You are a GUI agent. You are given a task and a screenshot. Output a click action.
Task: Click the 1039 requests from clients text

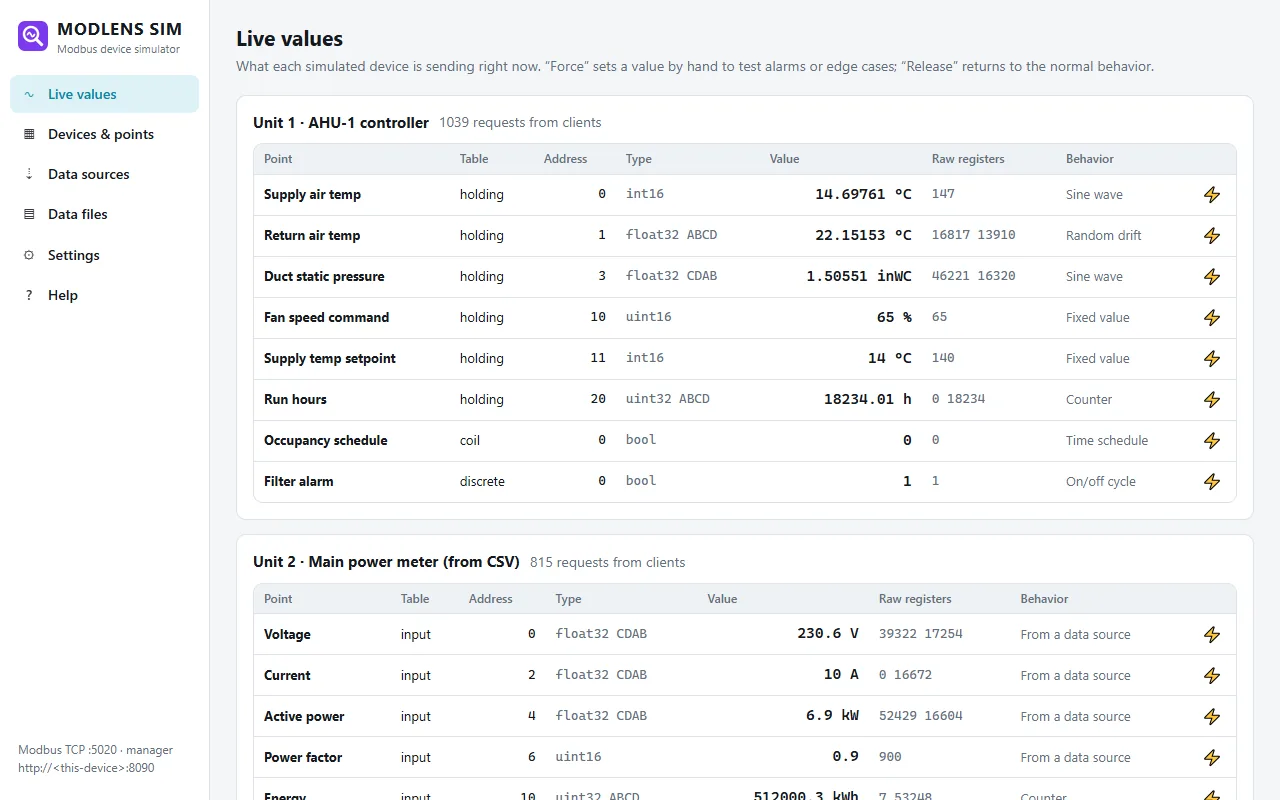pyautogui.click(x=520, y=123)
